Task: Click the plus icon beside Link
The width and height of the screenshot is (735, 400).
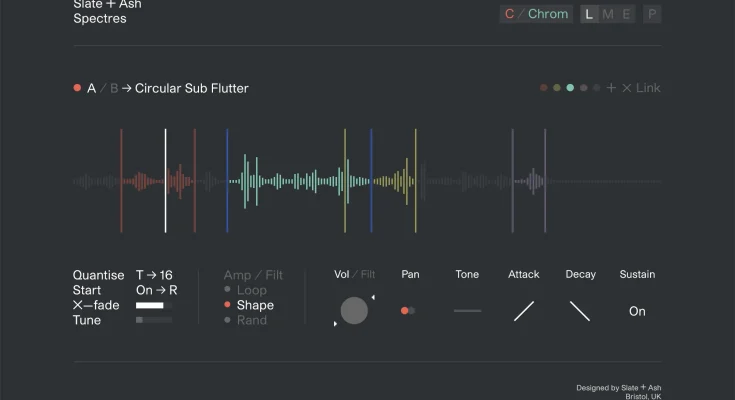Action: pyautogui.click(x=611, y=88)
